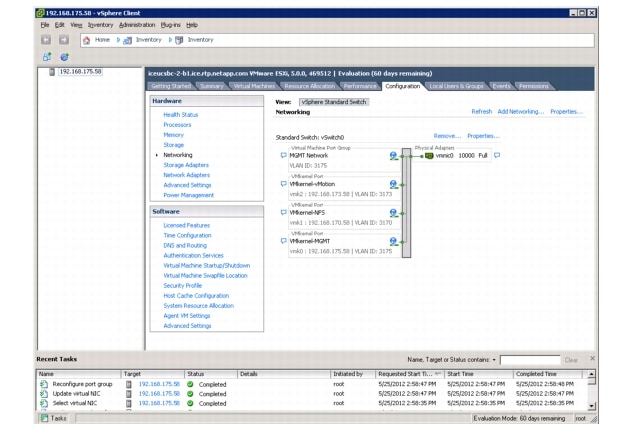Open the Network Adapters hardware link
Viewport: 640px width, 431px height.
(187, 175)
